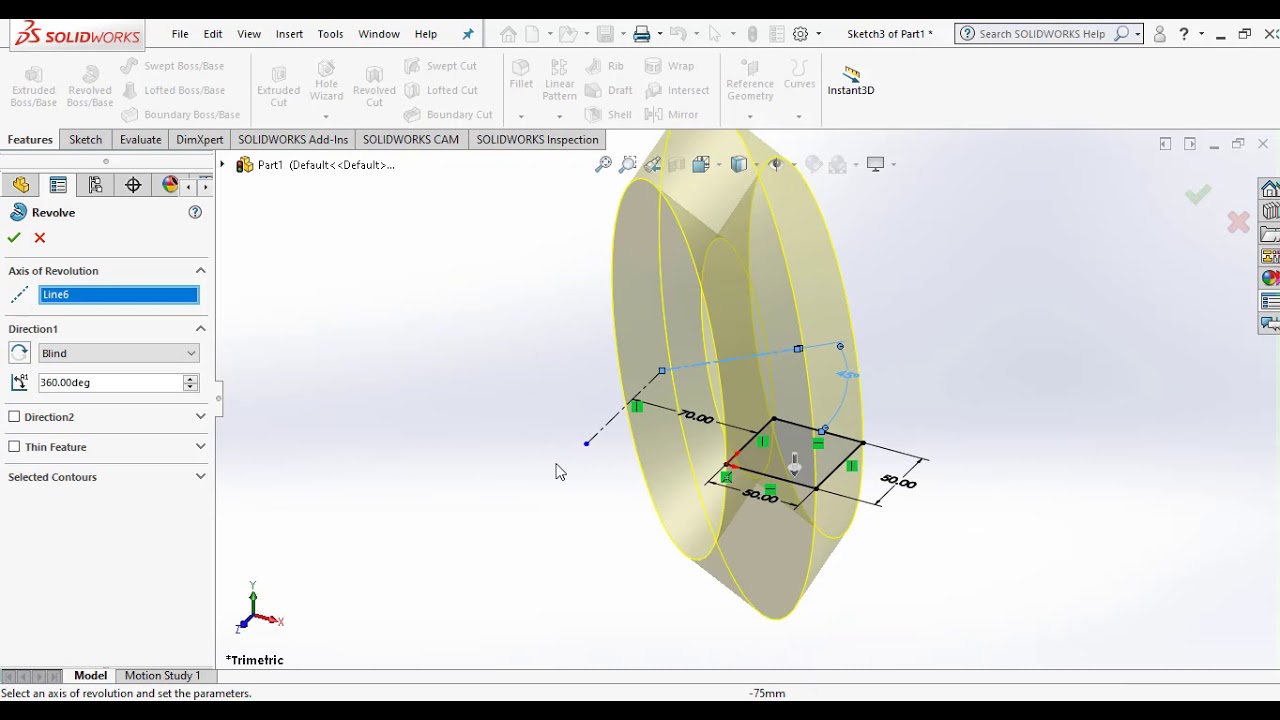This screenshot has height=720, width=1280.
Task: Confirm the Revolve with green checkmark
Action: [x=14, y=238]
